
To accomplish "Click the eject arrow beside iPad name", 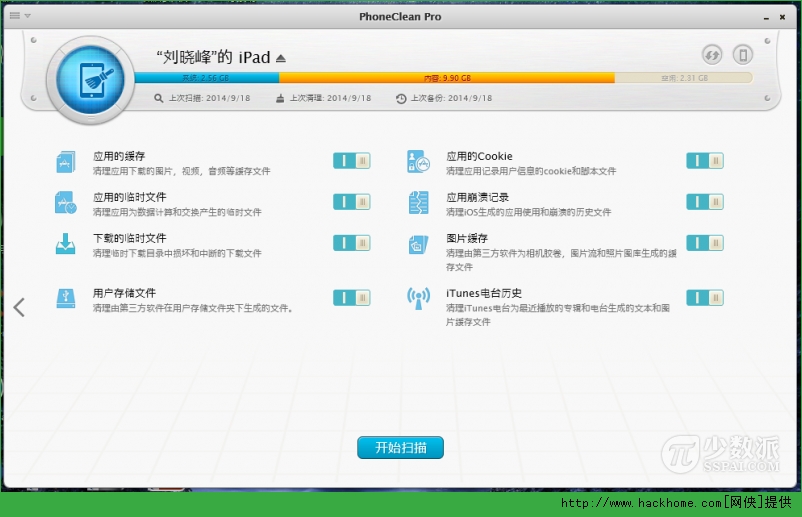I will pyautogui.click(x=281, y=58).
